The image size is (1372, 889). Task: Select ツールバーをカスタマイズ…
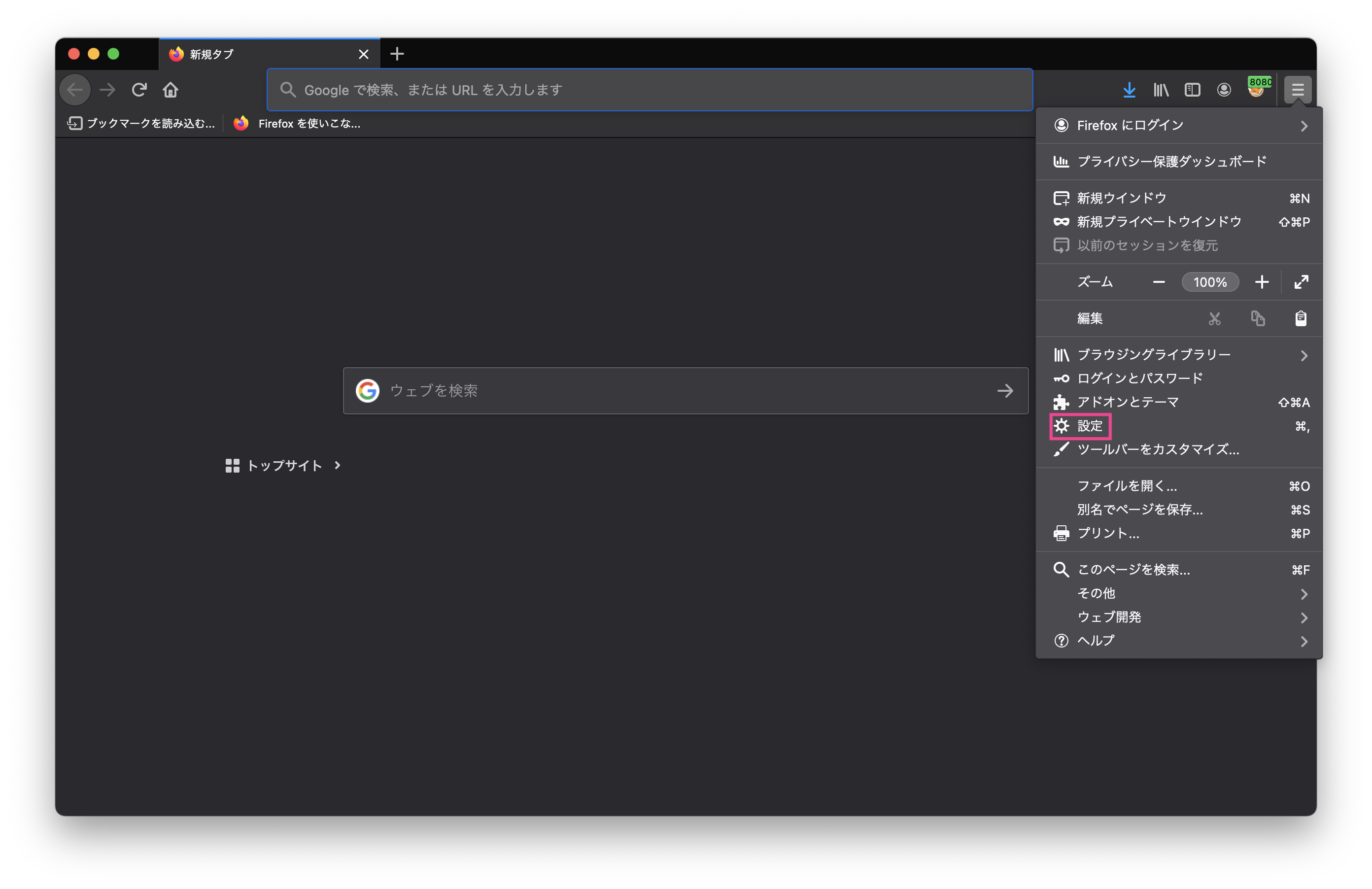pos(1179,450)
